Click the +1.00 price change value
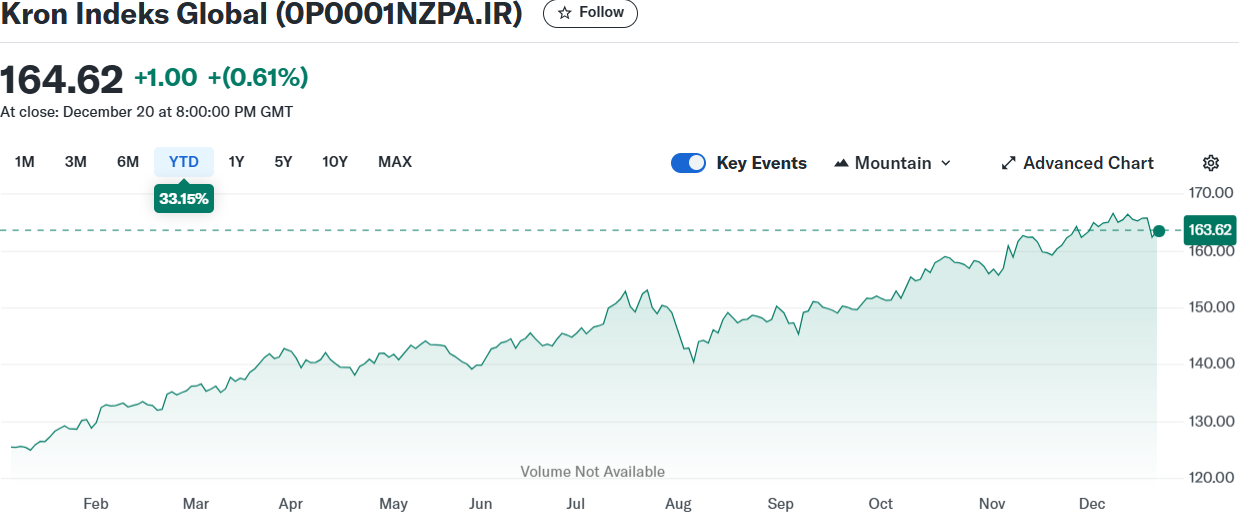 click(x=166, y=78)
